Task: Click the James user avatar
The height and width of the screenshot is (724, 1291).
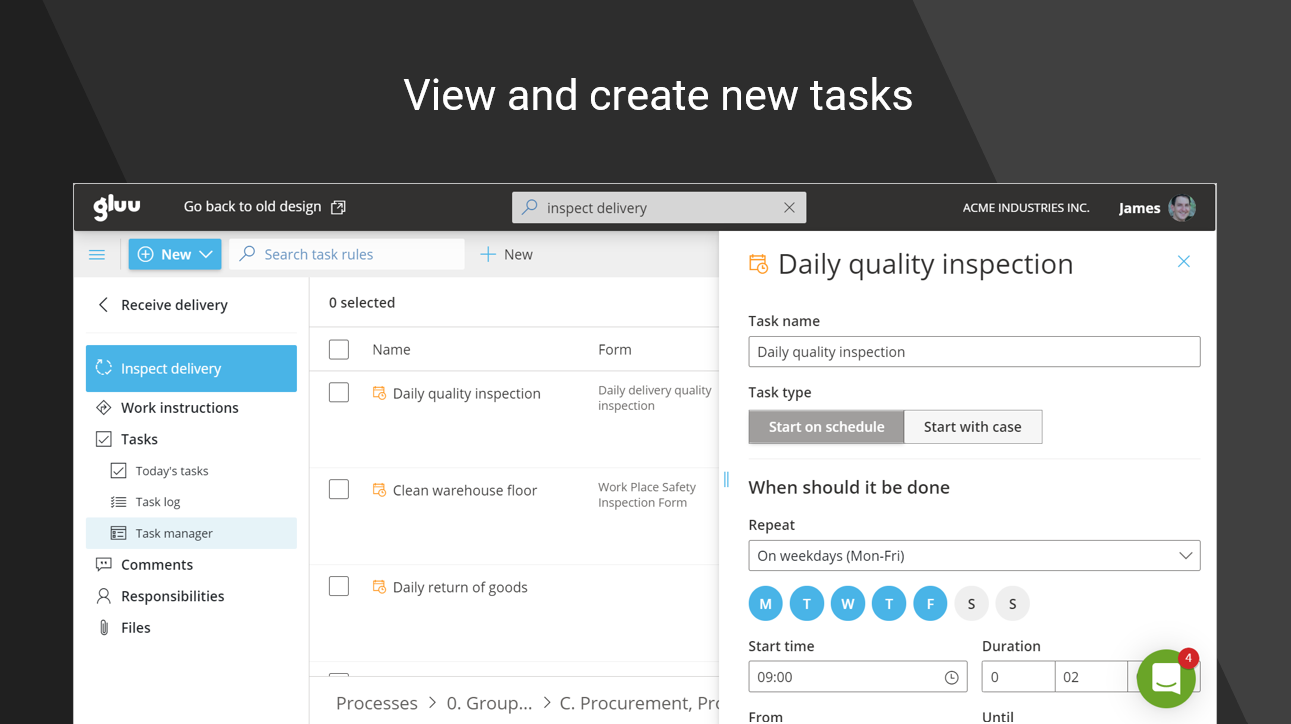Action: point(1182,208)
